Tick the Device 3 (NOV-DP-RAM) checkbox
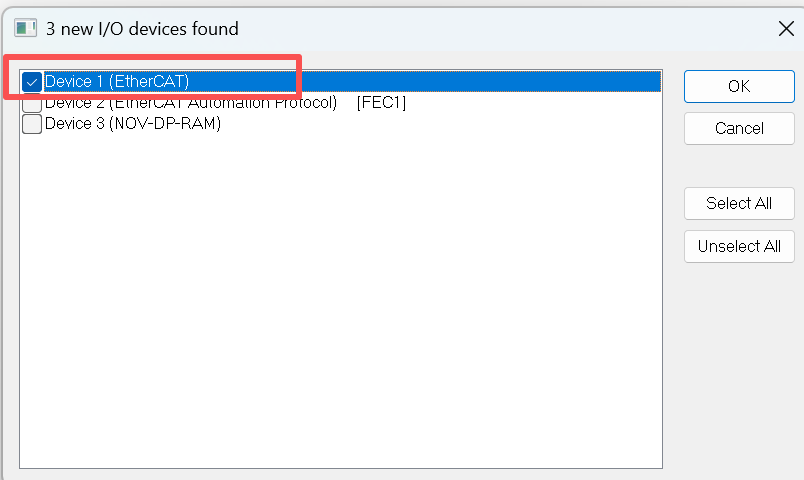The width and height of the screenshot is (804, 480). (32, 125)
